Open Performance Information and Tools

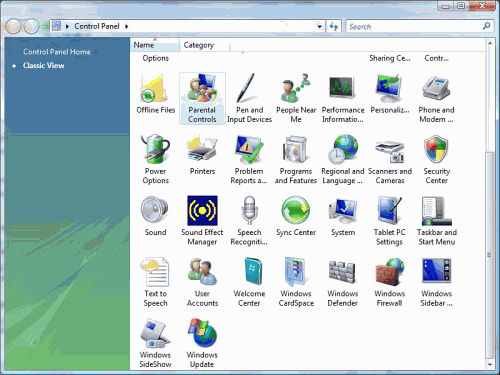pos(343,99)
